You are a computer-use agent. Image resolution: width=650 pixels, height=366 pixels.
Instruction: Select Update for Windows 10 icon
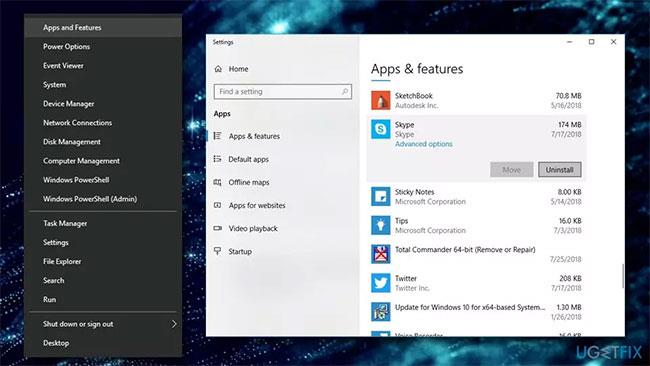(381, 312)
